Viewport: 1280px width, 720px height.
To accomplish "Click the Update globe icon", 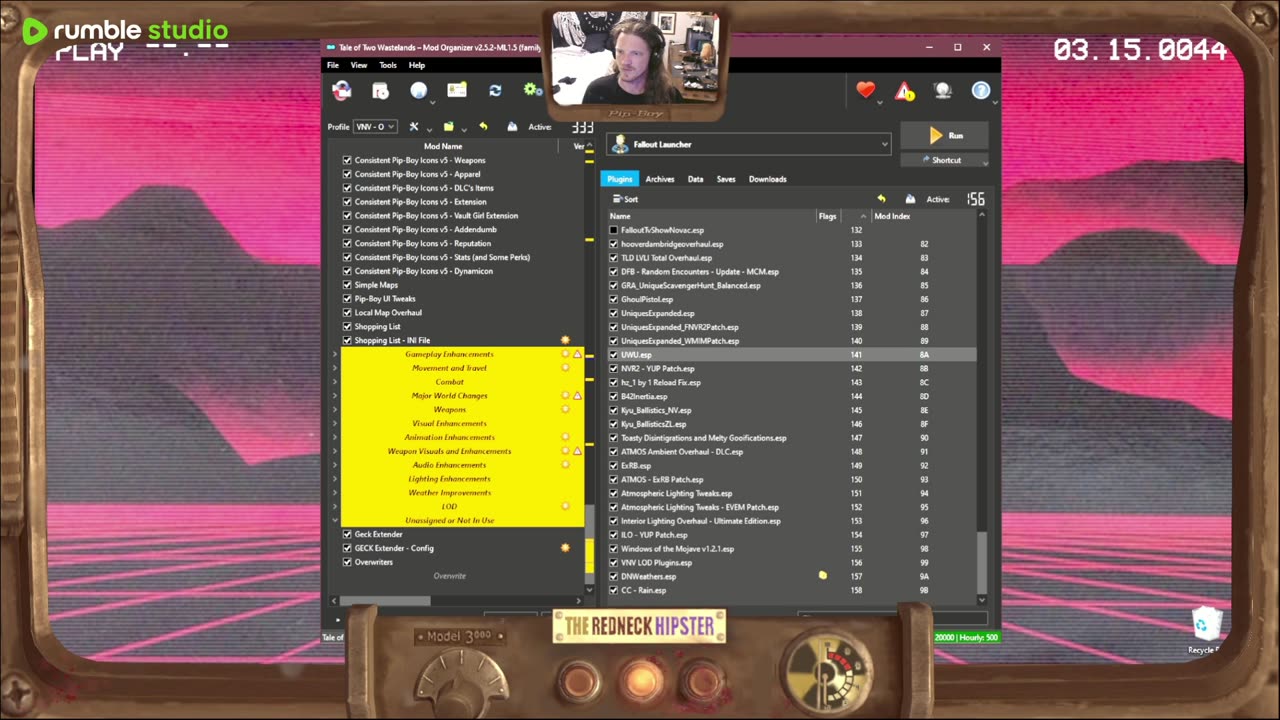I will click(x=942, y=91).
